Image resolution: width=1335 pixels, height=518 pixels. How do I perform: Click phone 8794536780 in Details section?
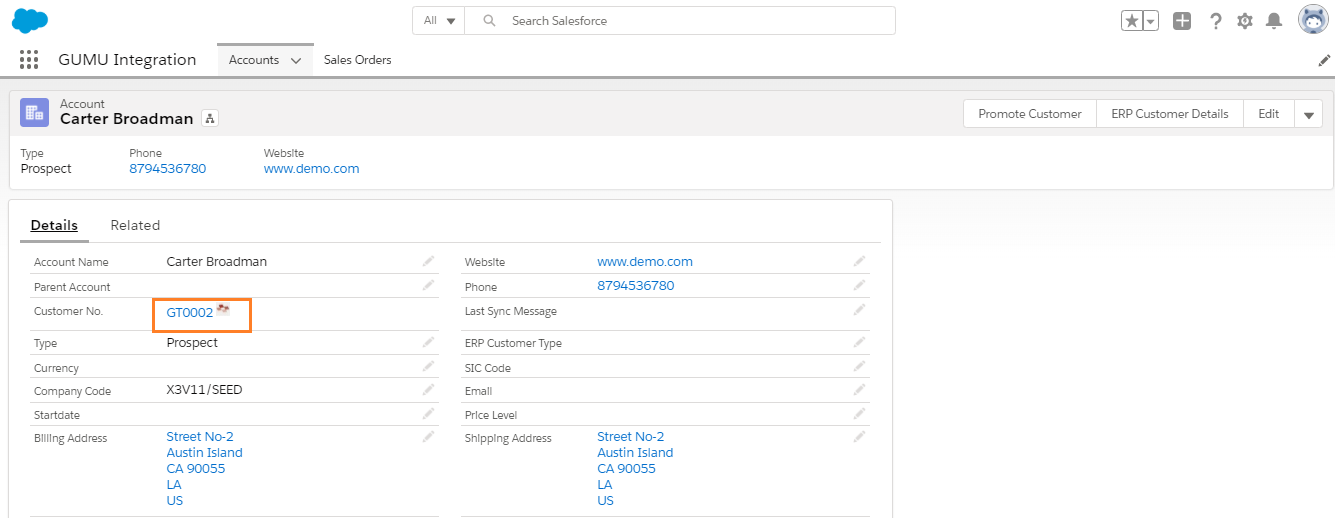(636, 286)
